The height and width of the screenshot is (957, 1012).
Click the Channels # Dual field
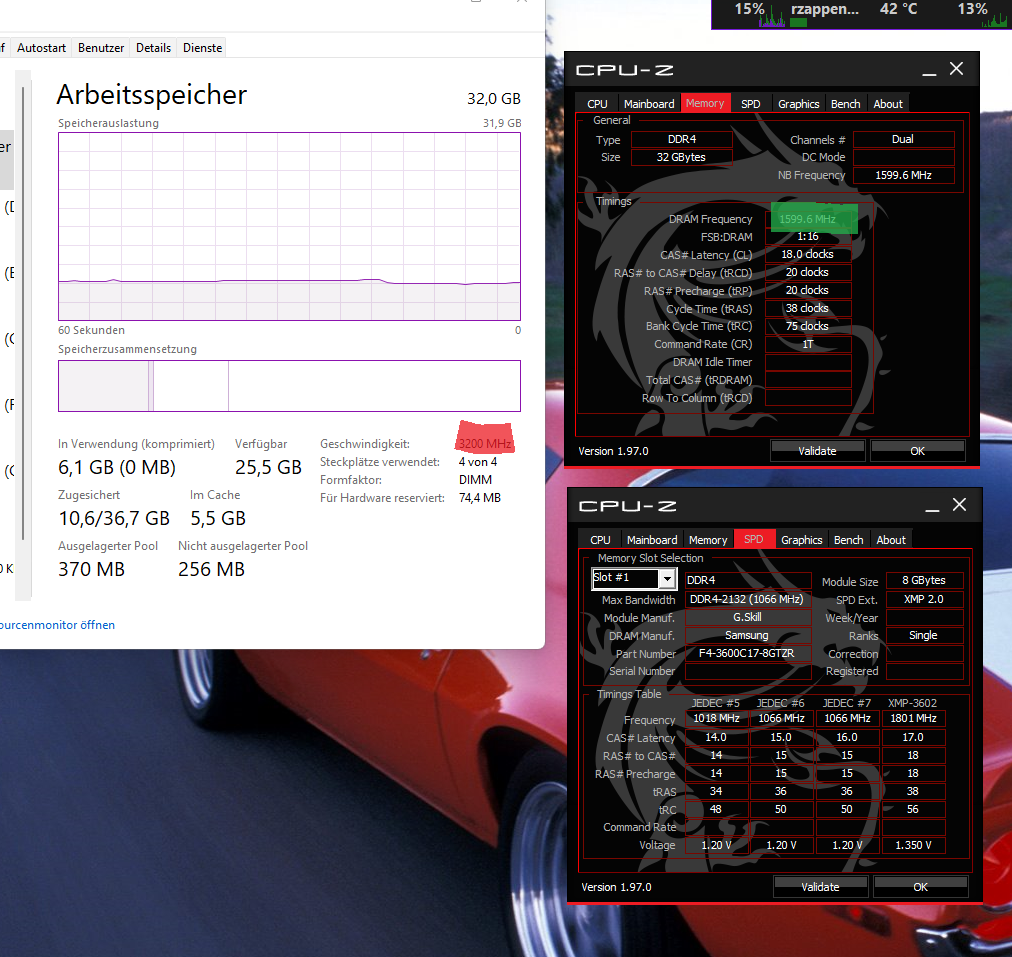(904, 139)
